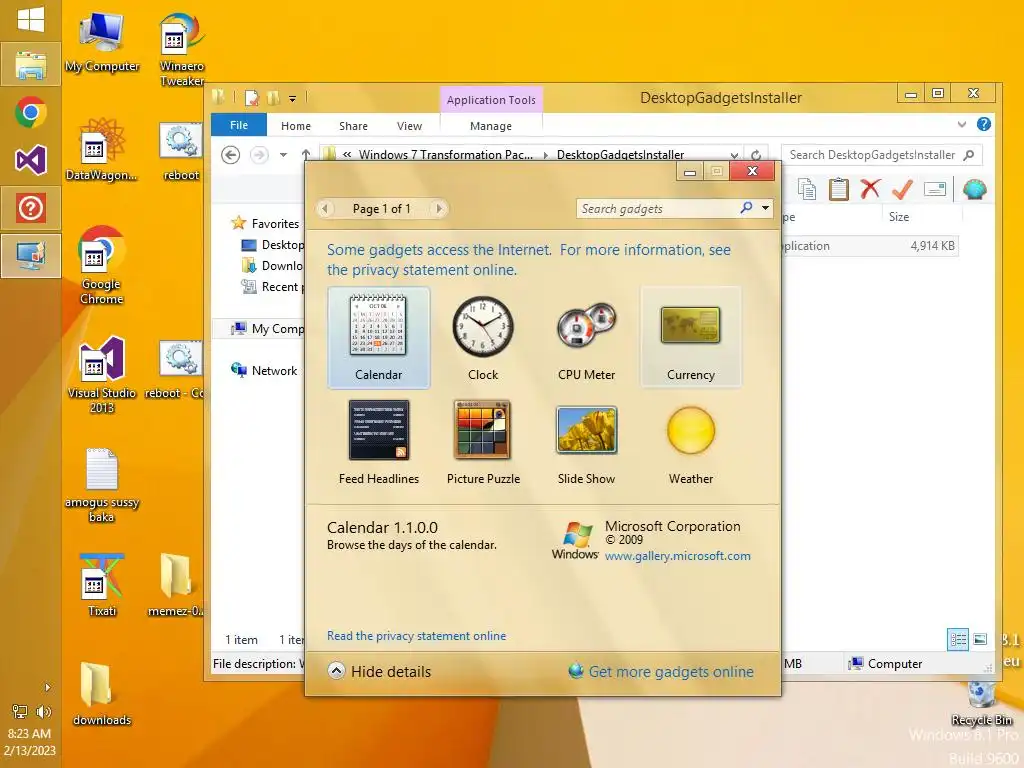Click the orange checkmark Properties icon
Screen dimensions: 1024x768
tap(902, 189)
